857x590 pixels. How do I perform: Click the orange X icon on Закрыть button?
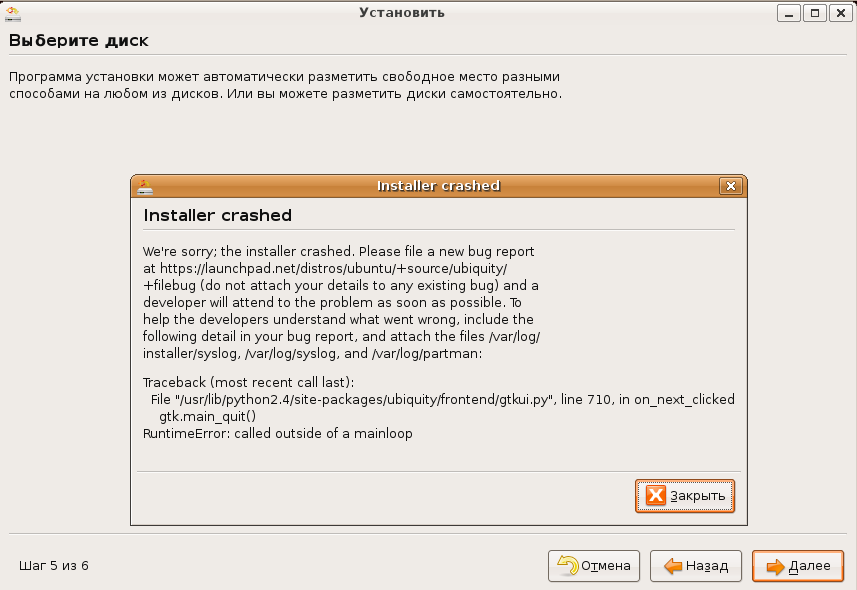pos(655,495)
